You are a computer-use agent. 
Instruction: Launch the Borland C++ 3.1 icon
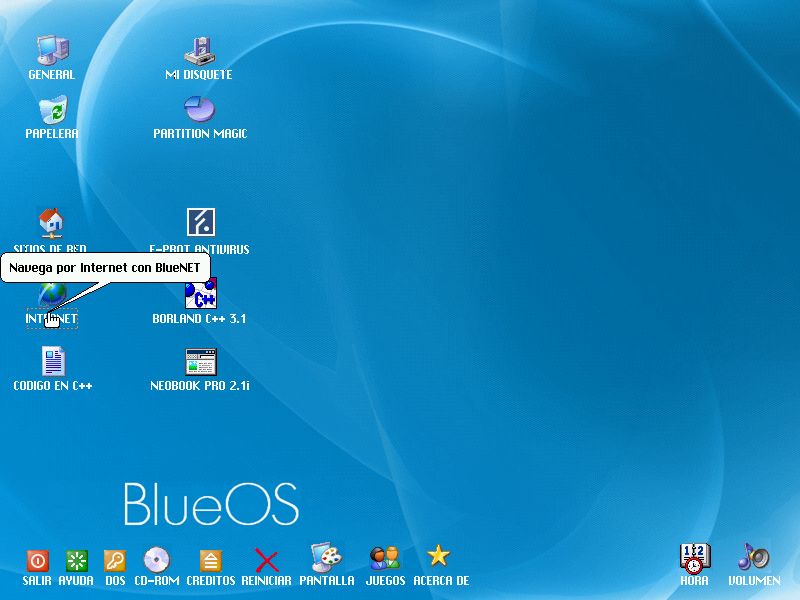[x=201, y=293]
